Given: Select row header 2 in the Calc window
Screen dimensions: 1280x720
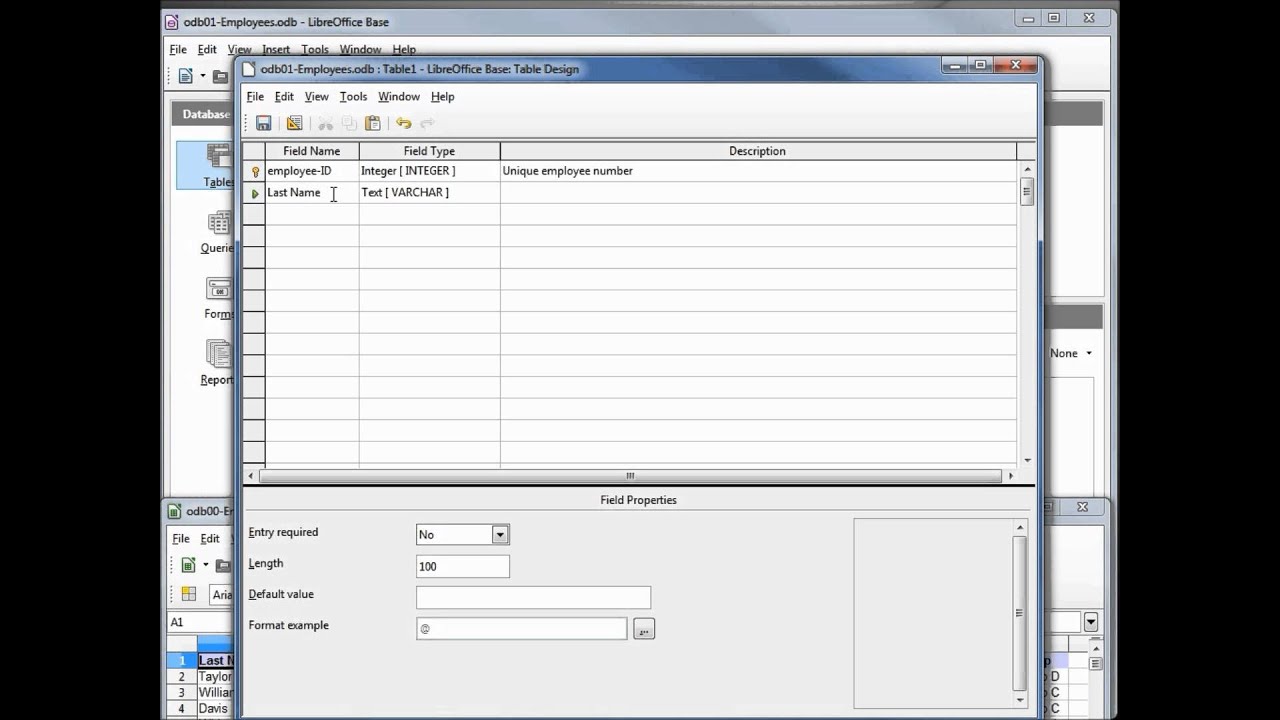Looking at the screenshot, I should [182, 677].
